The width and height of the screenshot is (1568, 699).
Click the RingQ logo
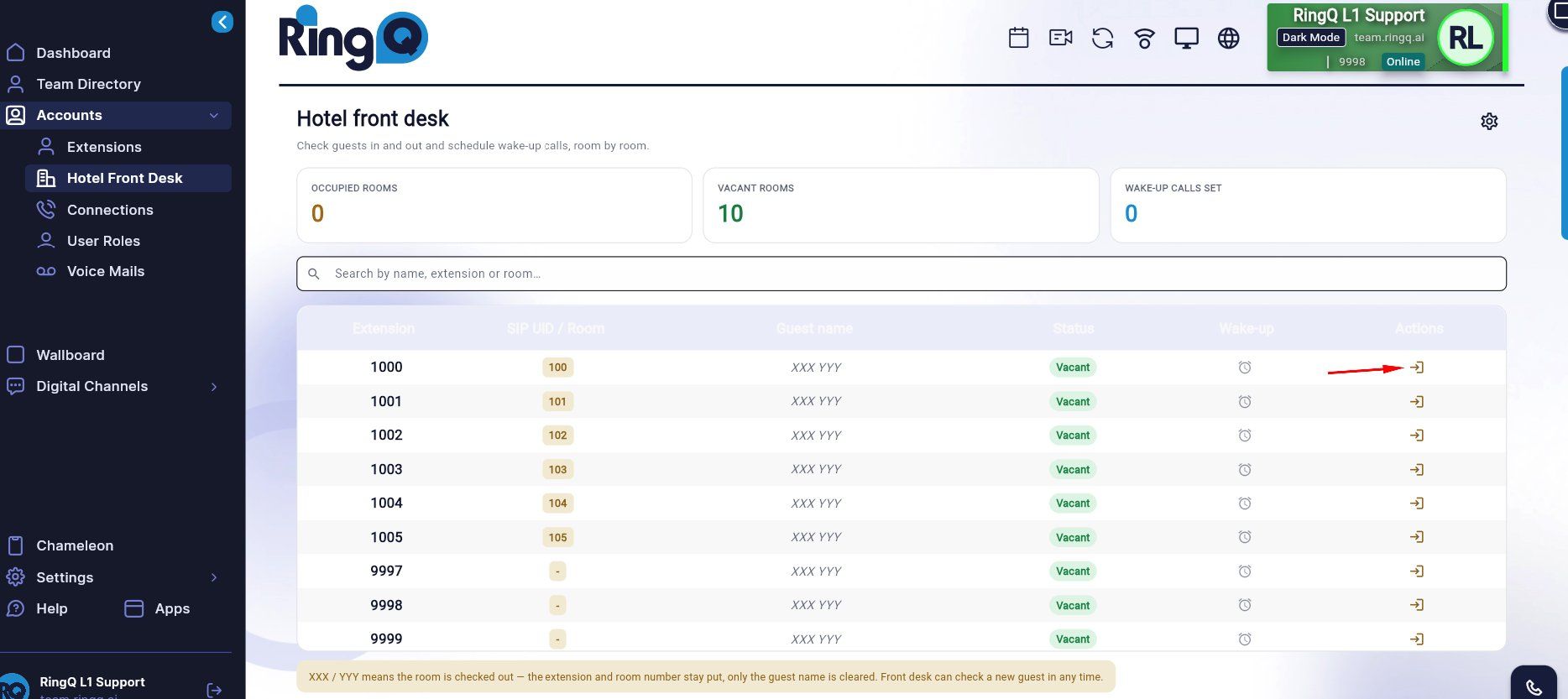click(353, 38)
